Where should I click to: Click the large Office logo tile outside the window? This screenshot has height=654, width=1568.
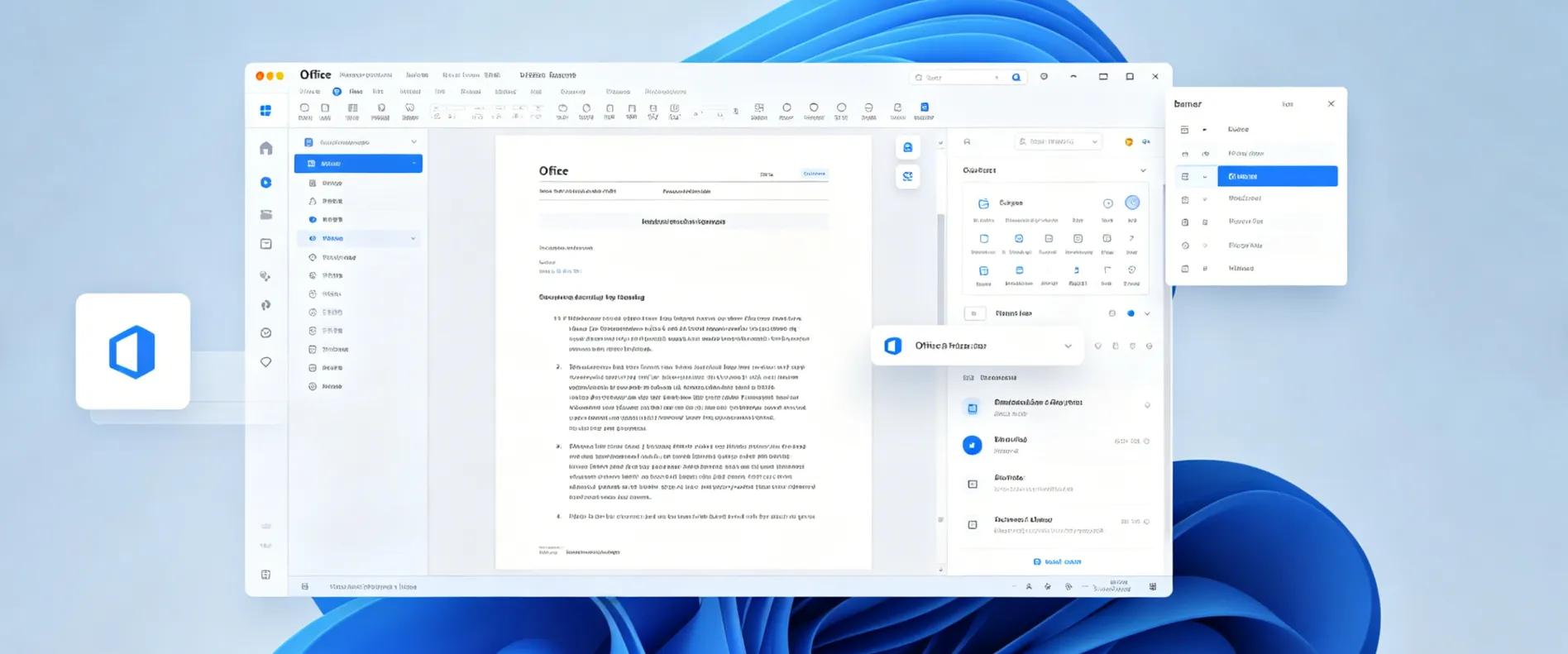132,351
